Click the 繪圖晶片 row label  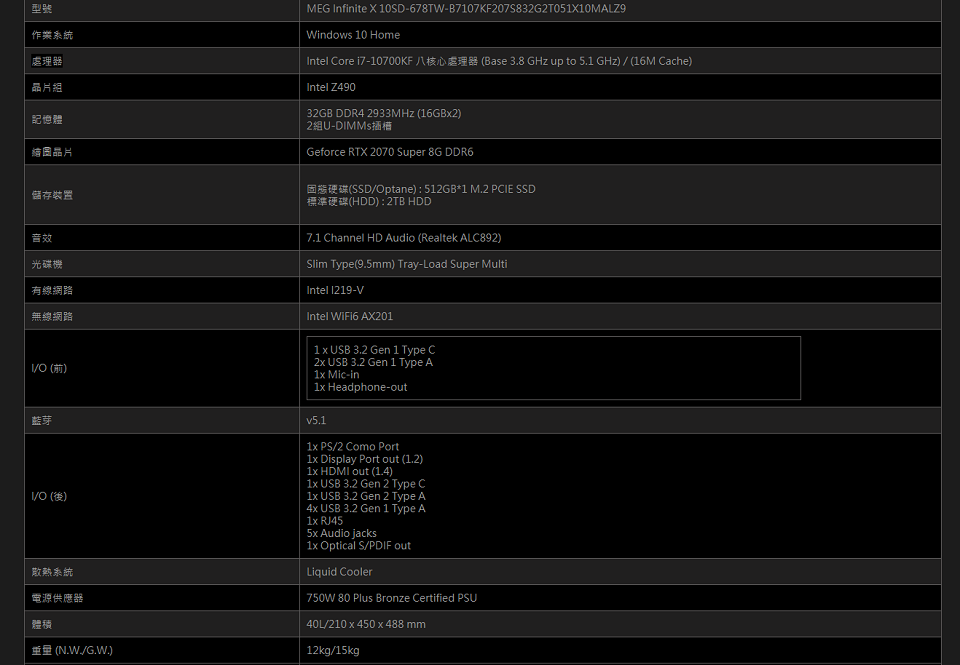click(52, 152)
